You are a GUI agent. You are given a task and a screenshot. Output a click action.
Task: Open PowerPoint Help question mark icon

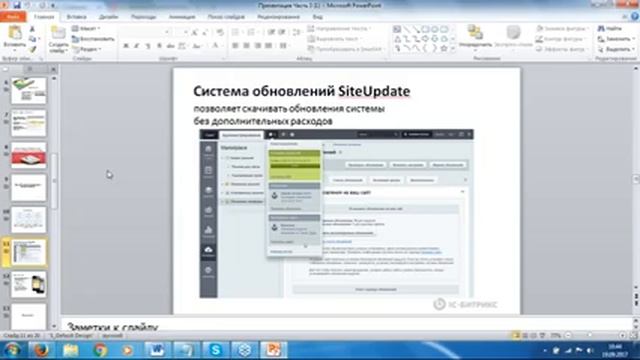(635, 17)
